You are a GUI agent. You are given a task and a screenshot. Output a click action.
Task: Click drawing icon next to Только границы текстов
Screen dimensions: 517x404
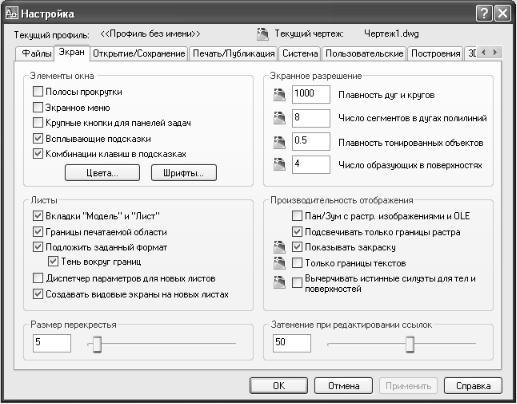point(279,263)
